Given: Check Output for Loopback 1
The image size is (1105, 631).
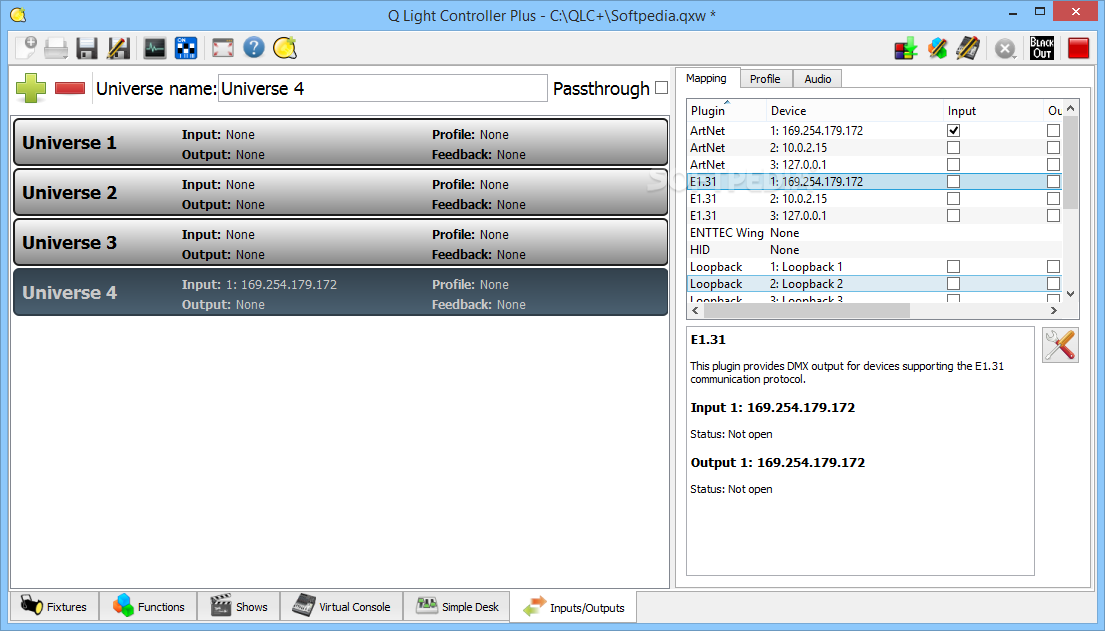Looking at the screenshot, I should point(1053,267).
